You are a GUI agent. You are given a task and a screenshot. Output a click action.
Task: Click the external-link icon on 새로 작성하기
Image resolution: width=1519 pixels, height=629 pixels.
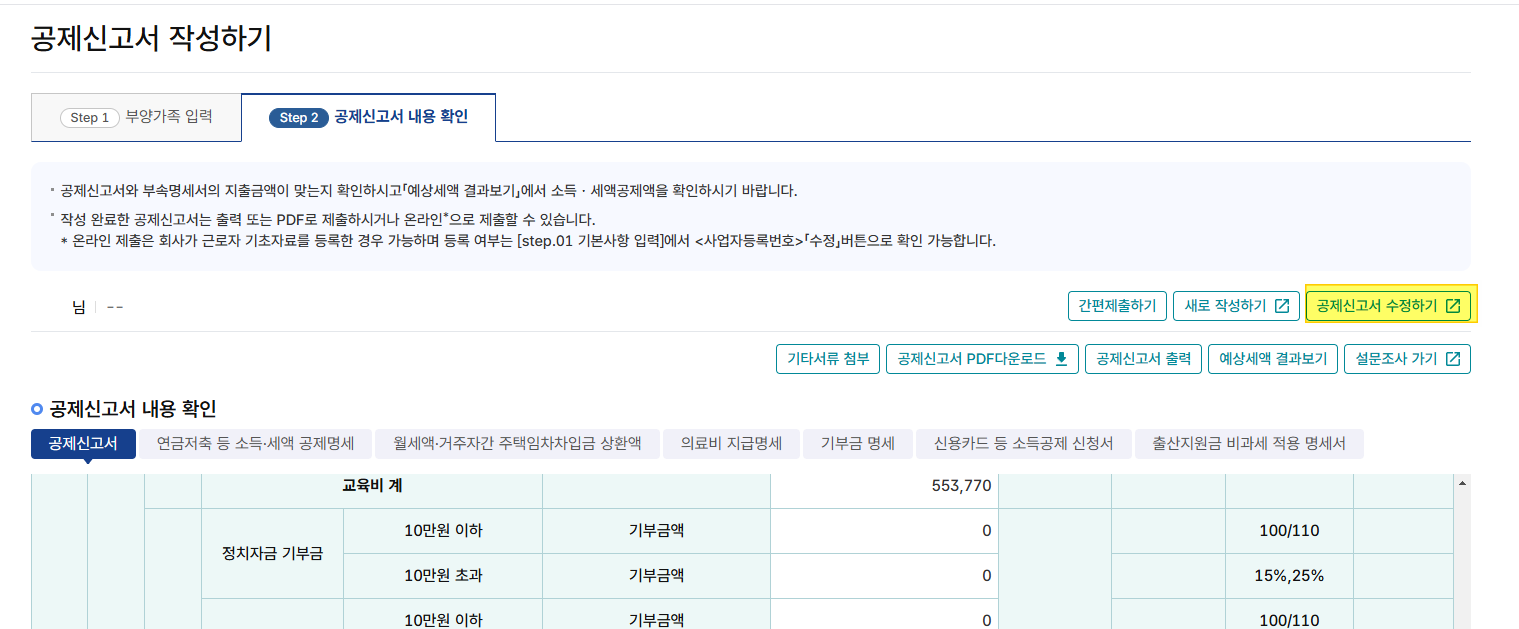tap(1282, 306)
